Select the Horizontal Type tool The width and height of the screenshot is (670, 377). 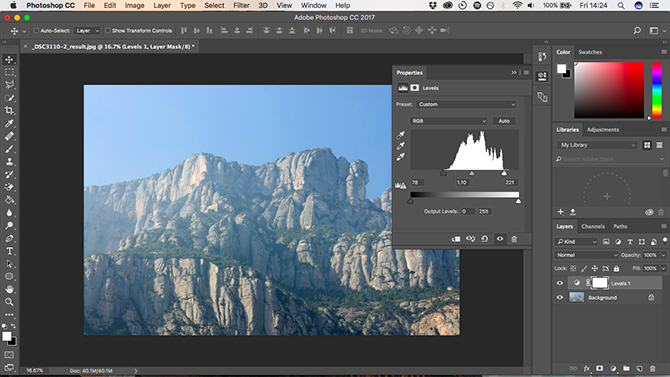tap(9, 251)
